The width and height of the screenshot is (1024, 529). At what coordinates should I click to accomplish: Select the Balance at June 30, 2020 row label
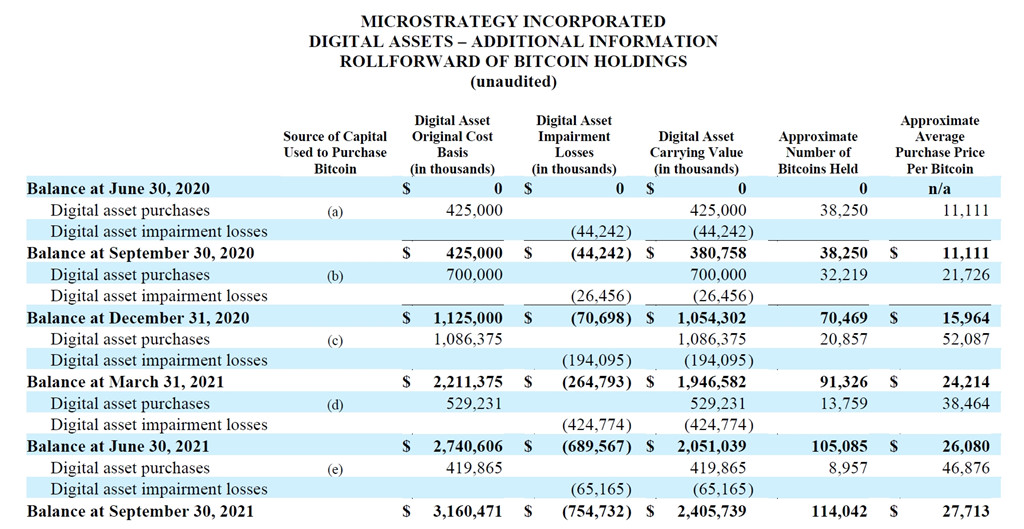[x=118, y=189]
